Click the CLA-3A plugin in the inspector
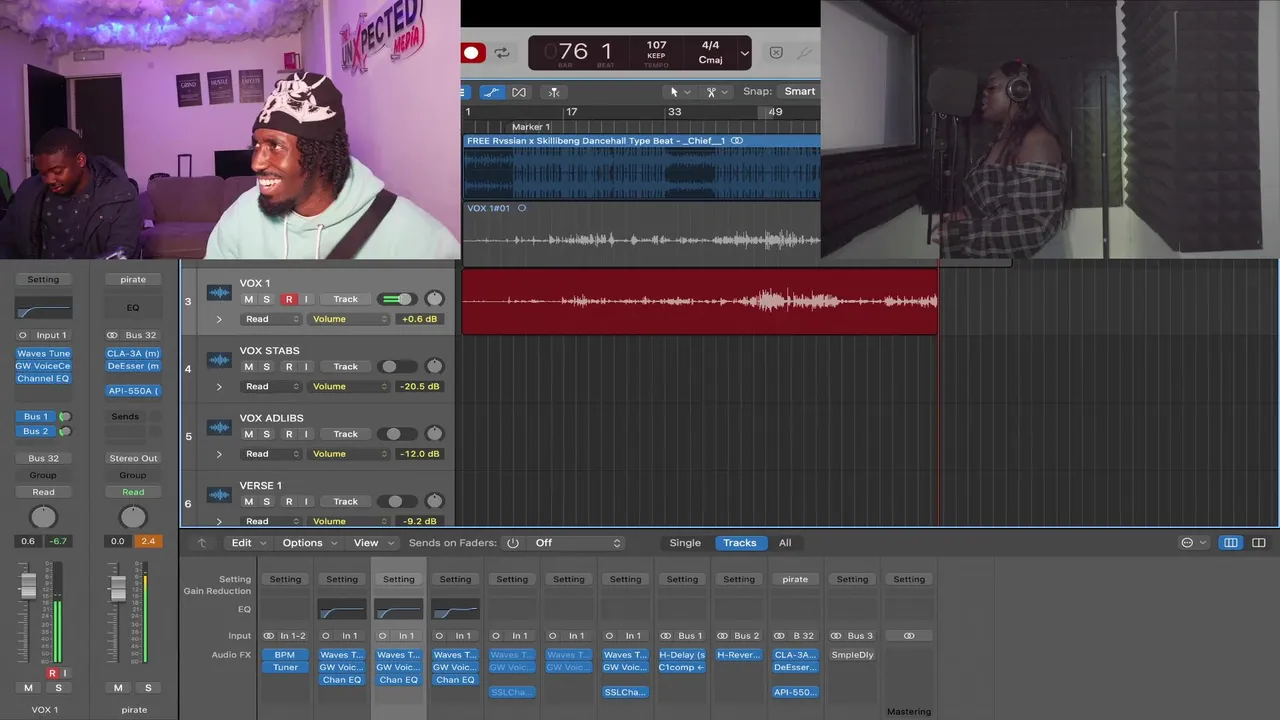1280x720 pixels. 133,353
